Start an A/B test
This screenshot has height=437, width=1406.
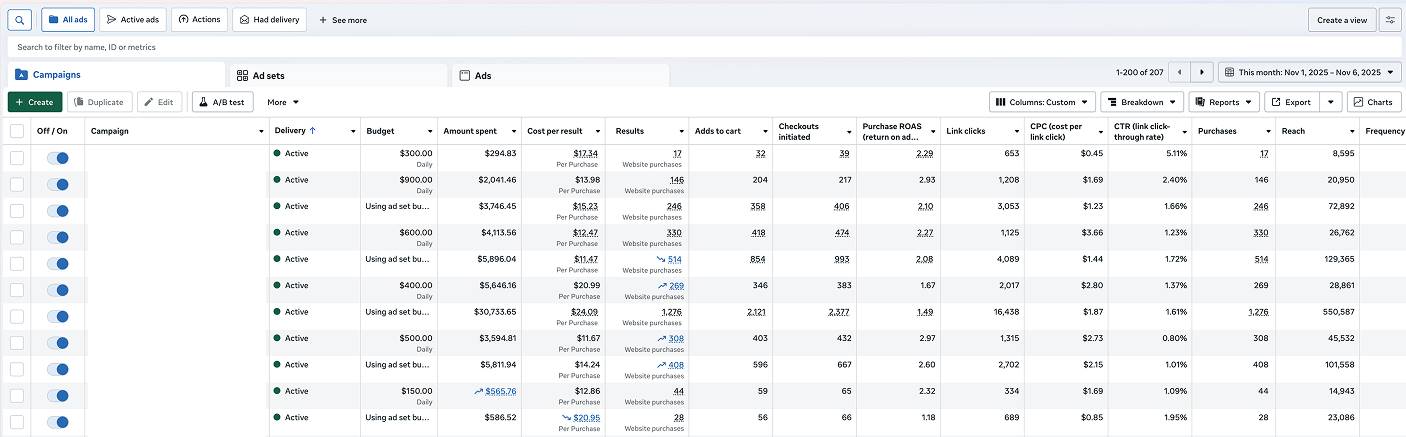pos(223,102)
